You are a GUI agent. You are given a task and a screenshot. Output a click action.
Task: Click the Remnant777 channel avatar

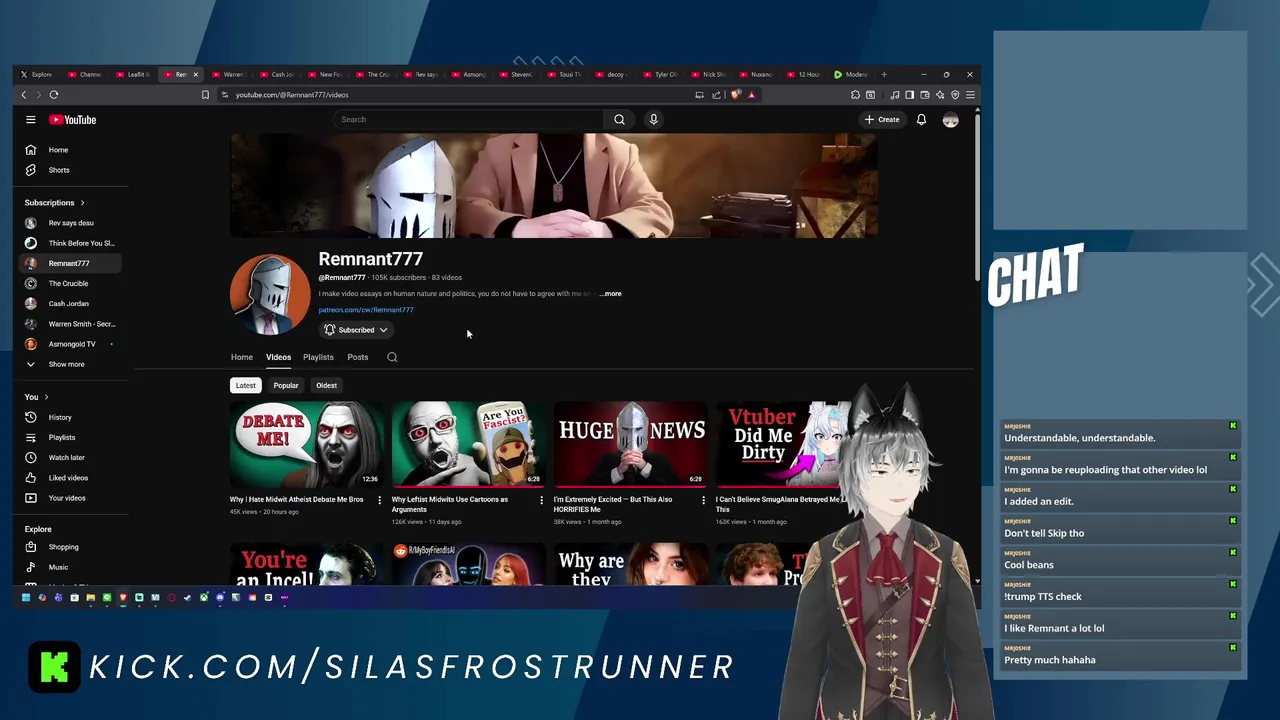pos(270,294)
